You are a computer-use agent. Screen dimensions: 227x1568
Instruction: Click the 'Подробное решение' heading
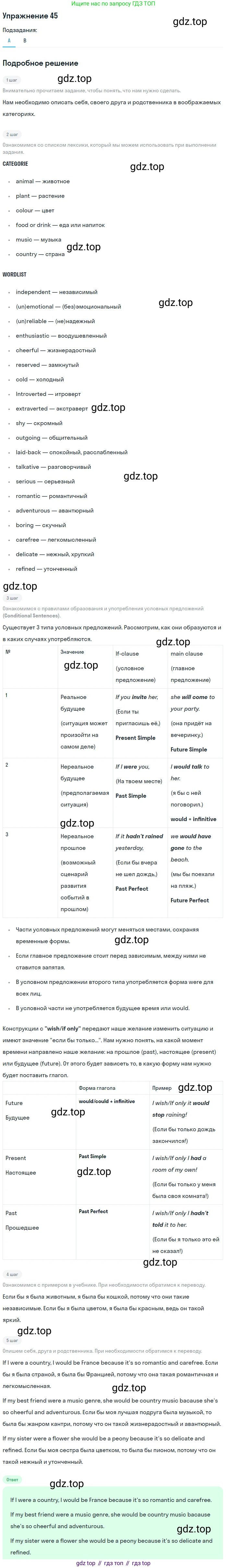pos(40,63)
